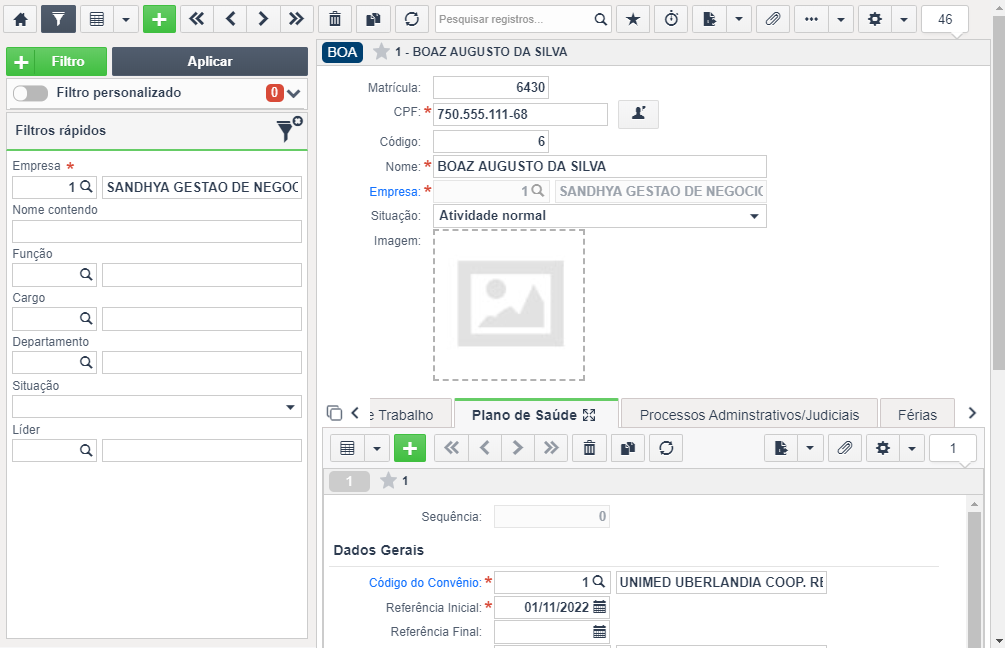This screenshot has width=1005, height=648.
Task: Open Cargo lookup magnifier
Action: point(87,319)
